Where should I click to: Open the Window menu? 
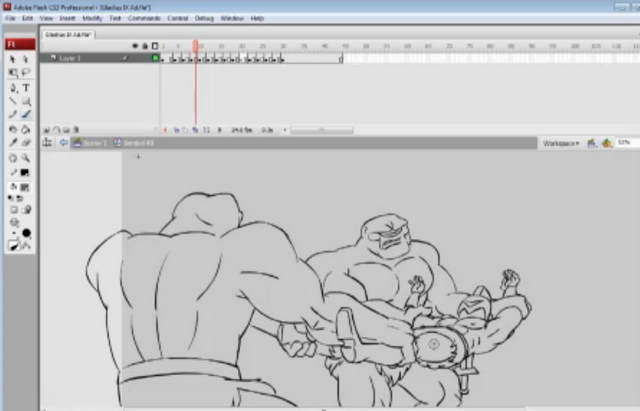pyautogui.click(x=232, y=18)
